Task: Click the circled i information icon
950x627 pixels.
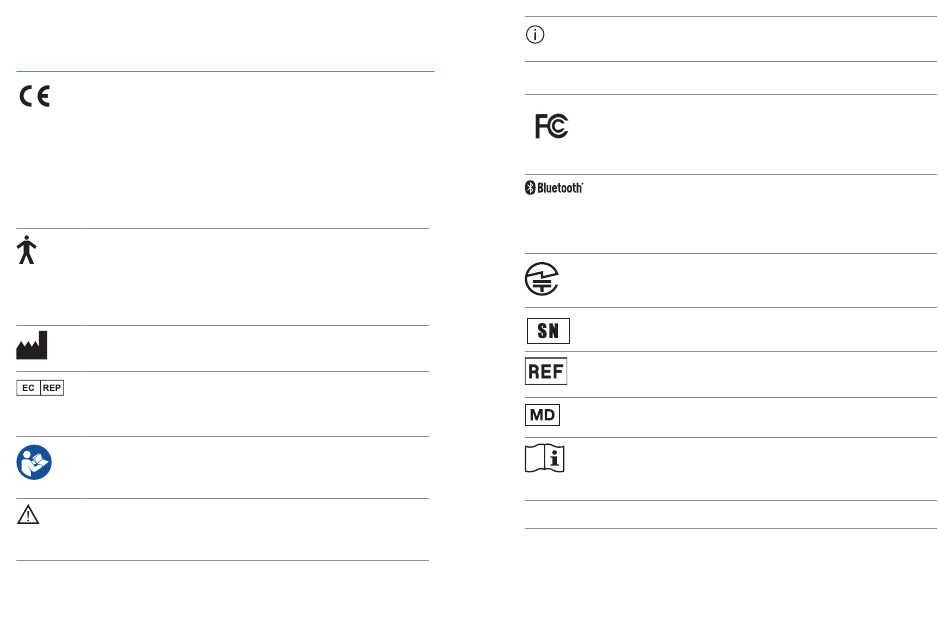Action: pyautogui.click(x=535, y=35)
